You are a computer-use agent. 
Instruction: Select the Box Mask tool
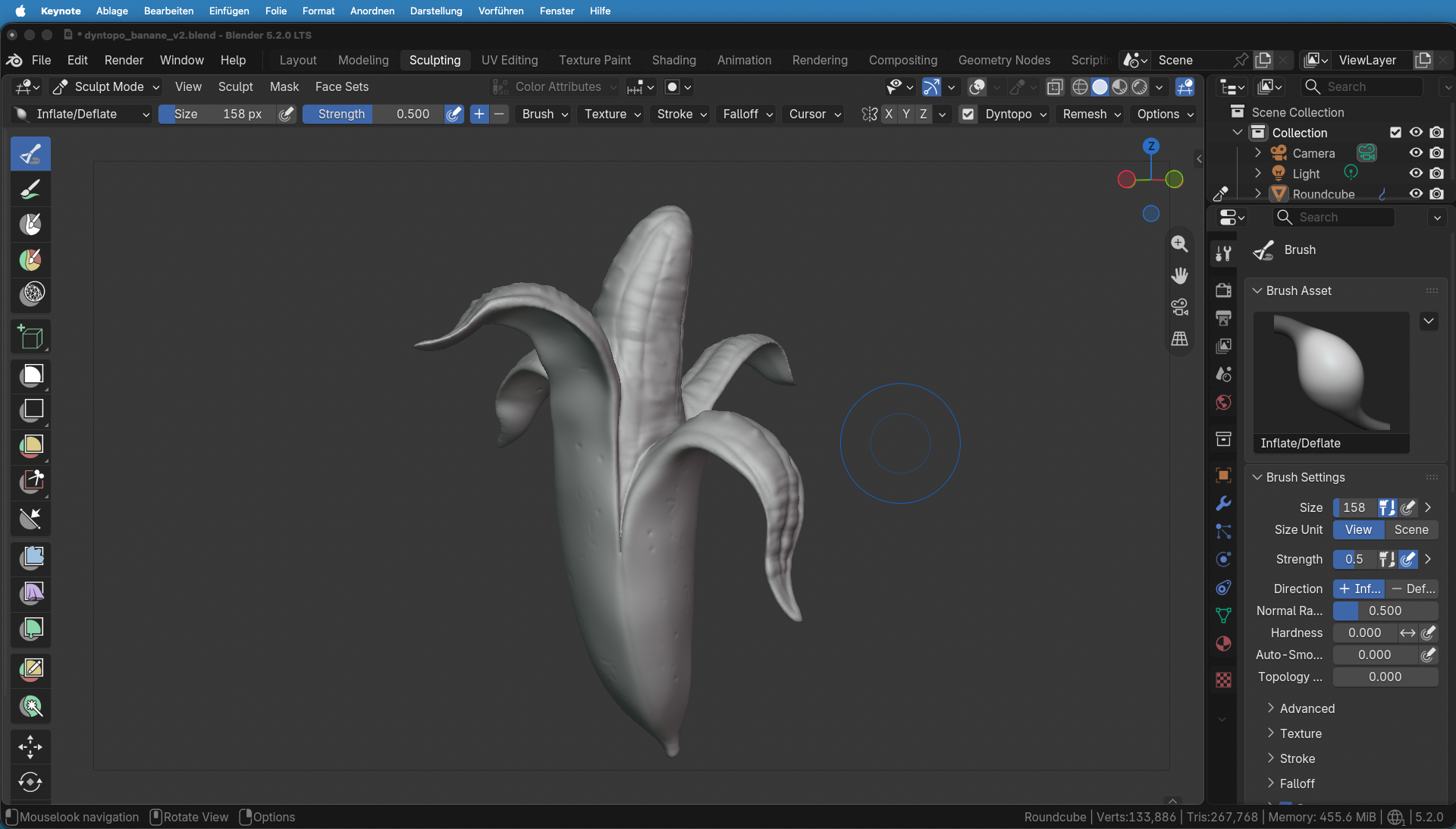pos(30,375)
